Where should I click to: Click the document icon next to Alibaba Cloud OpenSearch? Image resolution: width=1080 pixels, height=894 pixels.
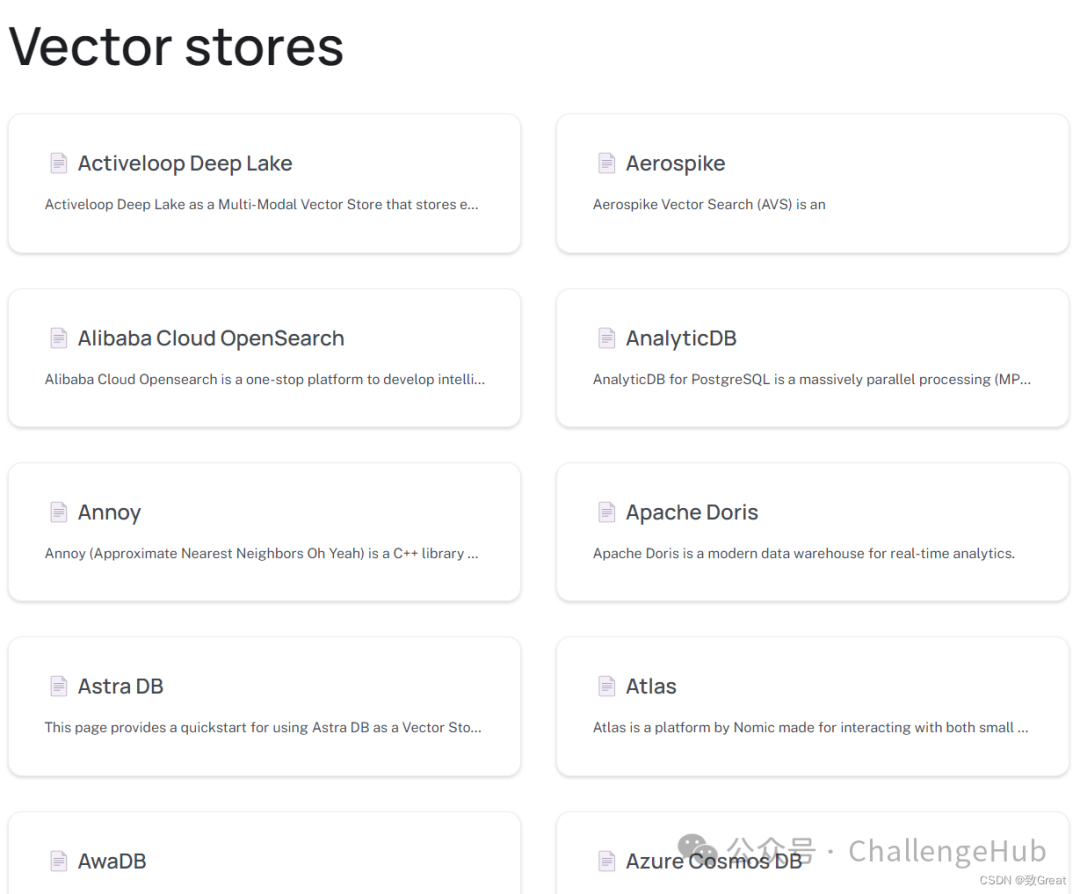point(59,338)
